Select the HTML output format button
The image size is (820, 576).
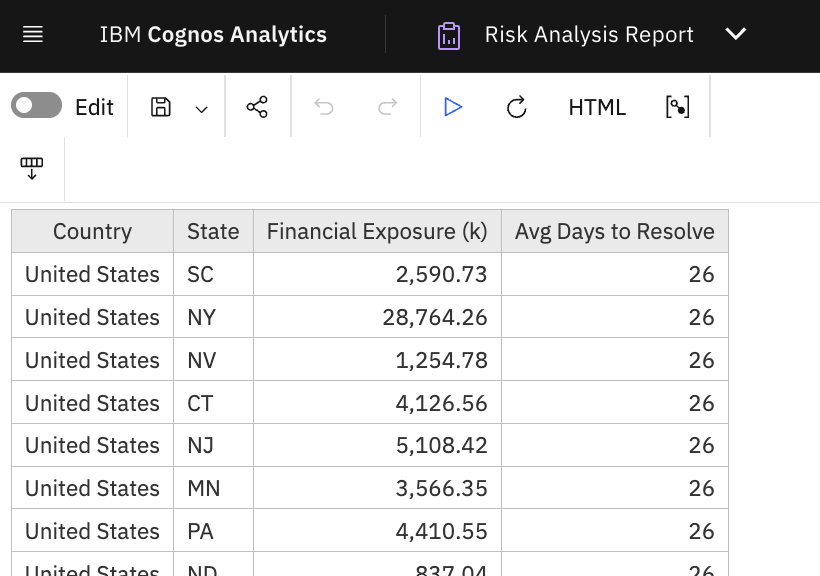pyautogui.click(x=597, y=107)
